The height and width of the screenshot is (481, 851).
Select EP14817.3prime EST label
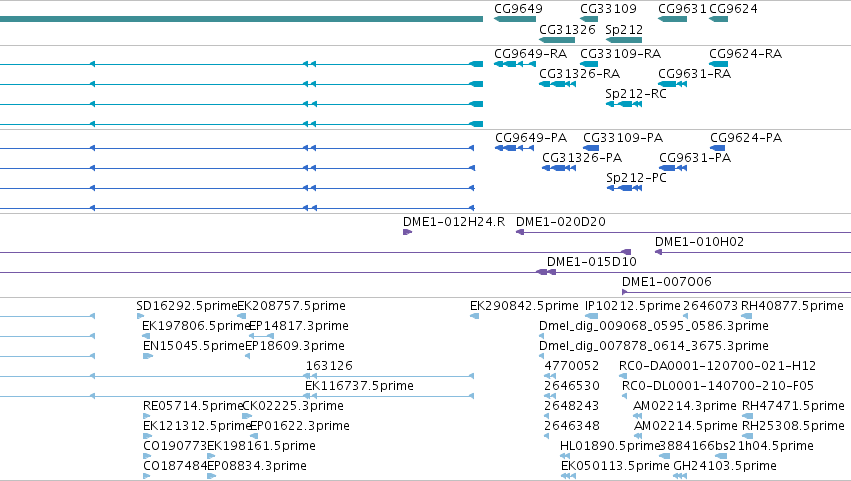299,326
